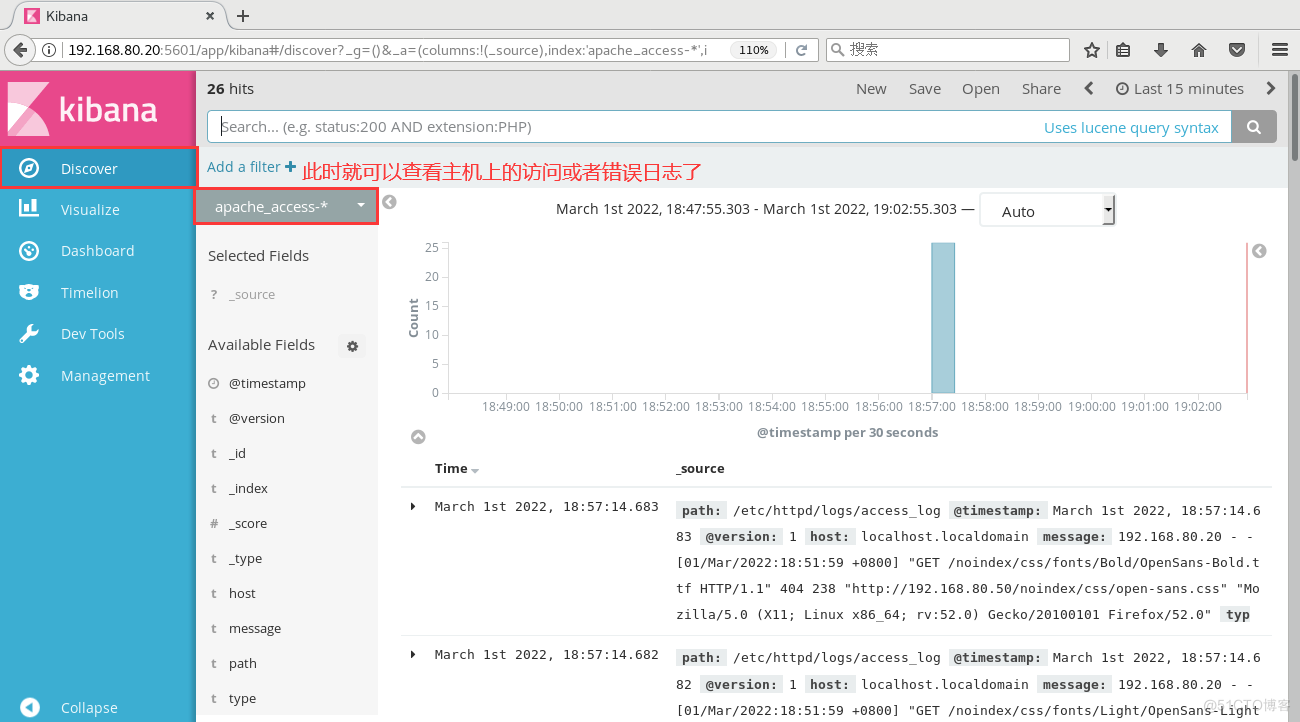Open bookmarks library icon
This screenshot has height=722, width=1300.
pos(1123,50)
